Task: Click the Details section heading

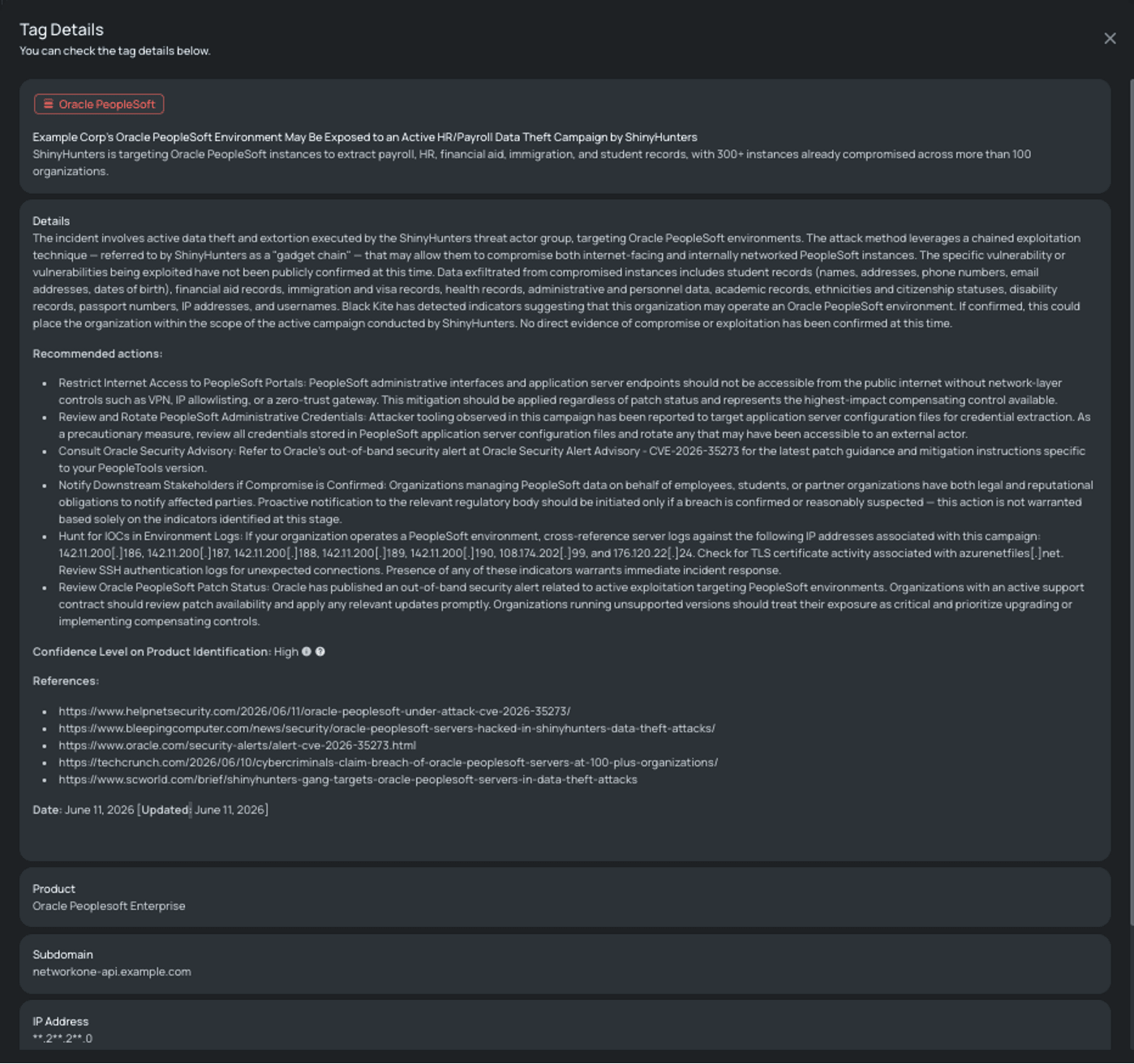Action: pos(51,221)
